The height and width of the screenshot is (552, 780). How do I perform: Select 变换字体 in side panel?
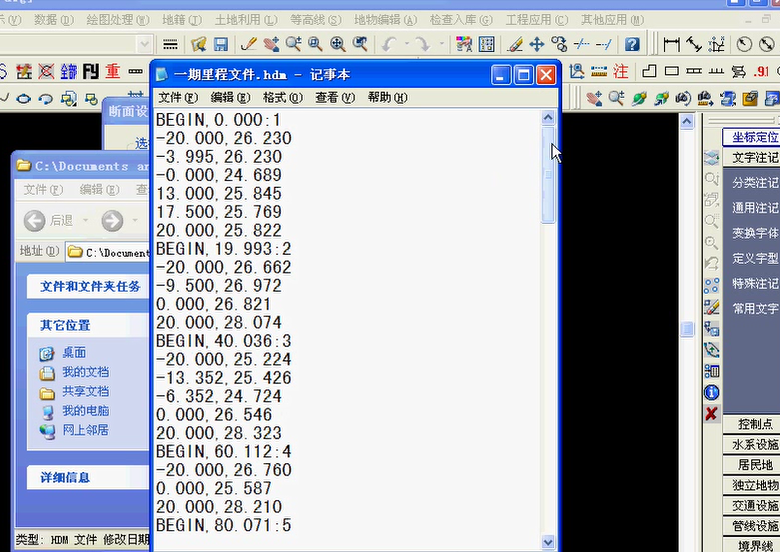click(x=755, y=233)
